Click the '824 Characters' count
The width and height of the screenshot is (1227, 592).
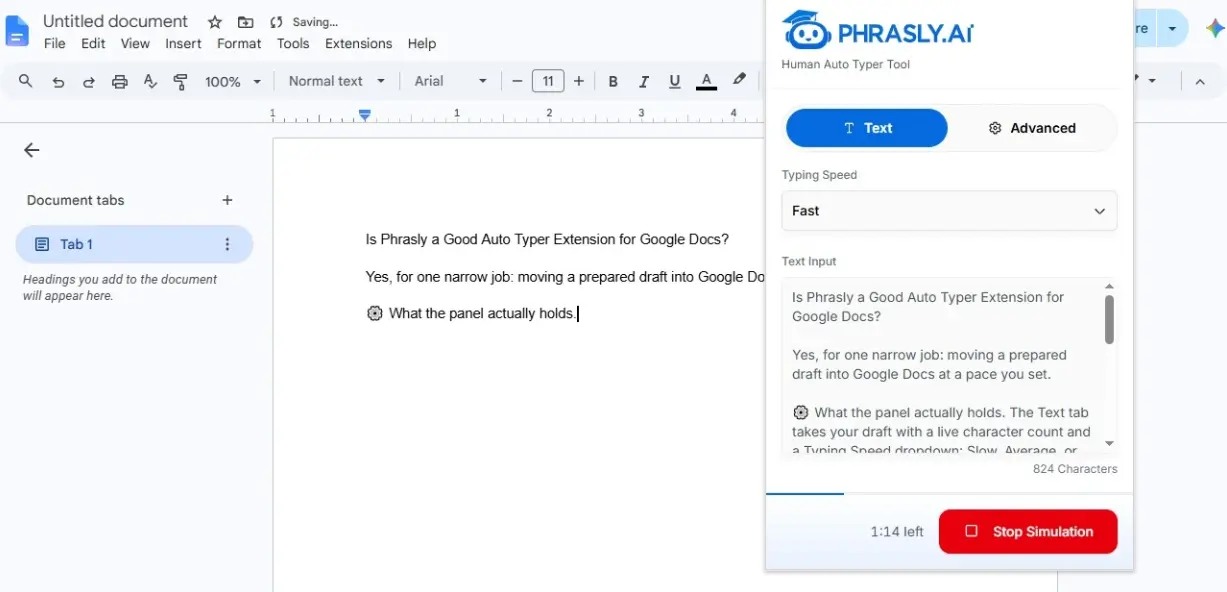[x=1075, y=469]
